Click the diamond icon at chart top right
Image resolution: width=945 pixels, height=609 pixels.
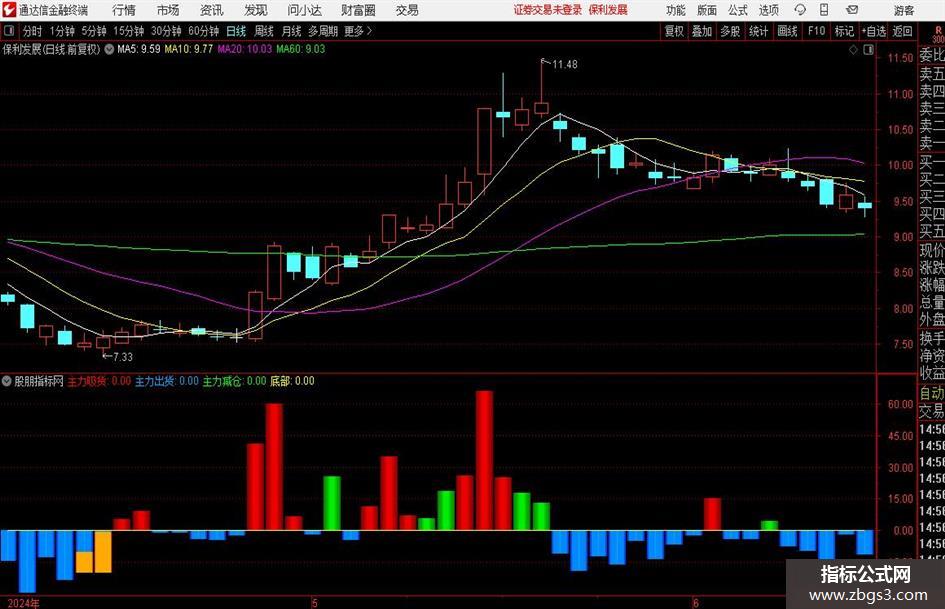[x=853, y=50]
